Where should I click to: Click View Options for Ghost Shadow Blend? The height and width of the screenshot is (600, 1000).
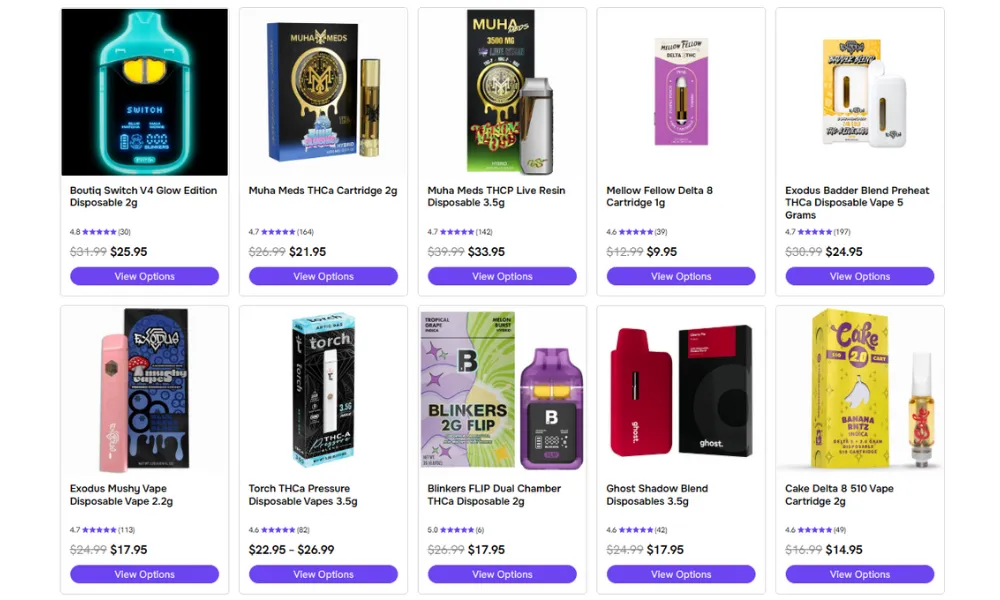tap(681, 574)
